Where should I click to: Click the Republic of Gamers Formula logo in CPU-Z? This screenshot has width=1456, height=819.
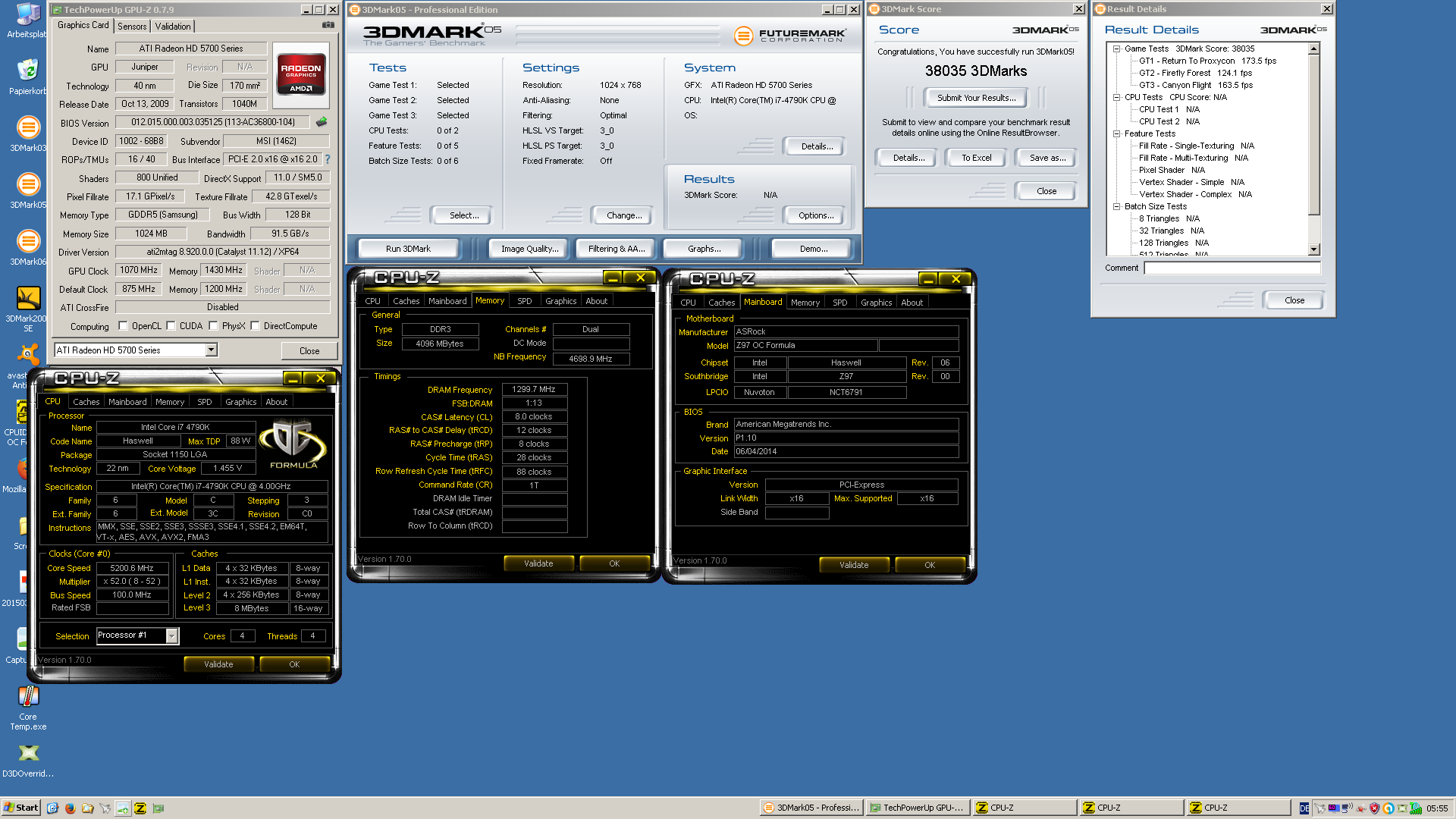tap(293, 445)
